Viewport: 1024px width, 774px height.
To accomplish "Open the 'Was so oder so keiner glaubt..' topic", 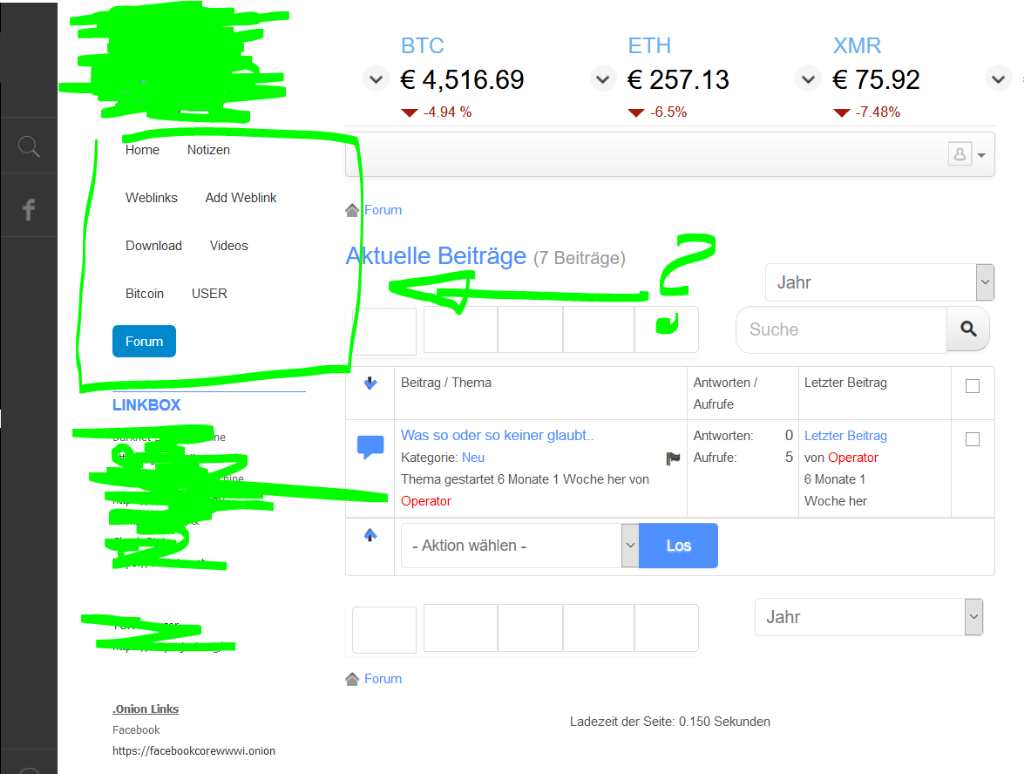I will 497,435.
